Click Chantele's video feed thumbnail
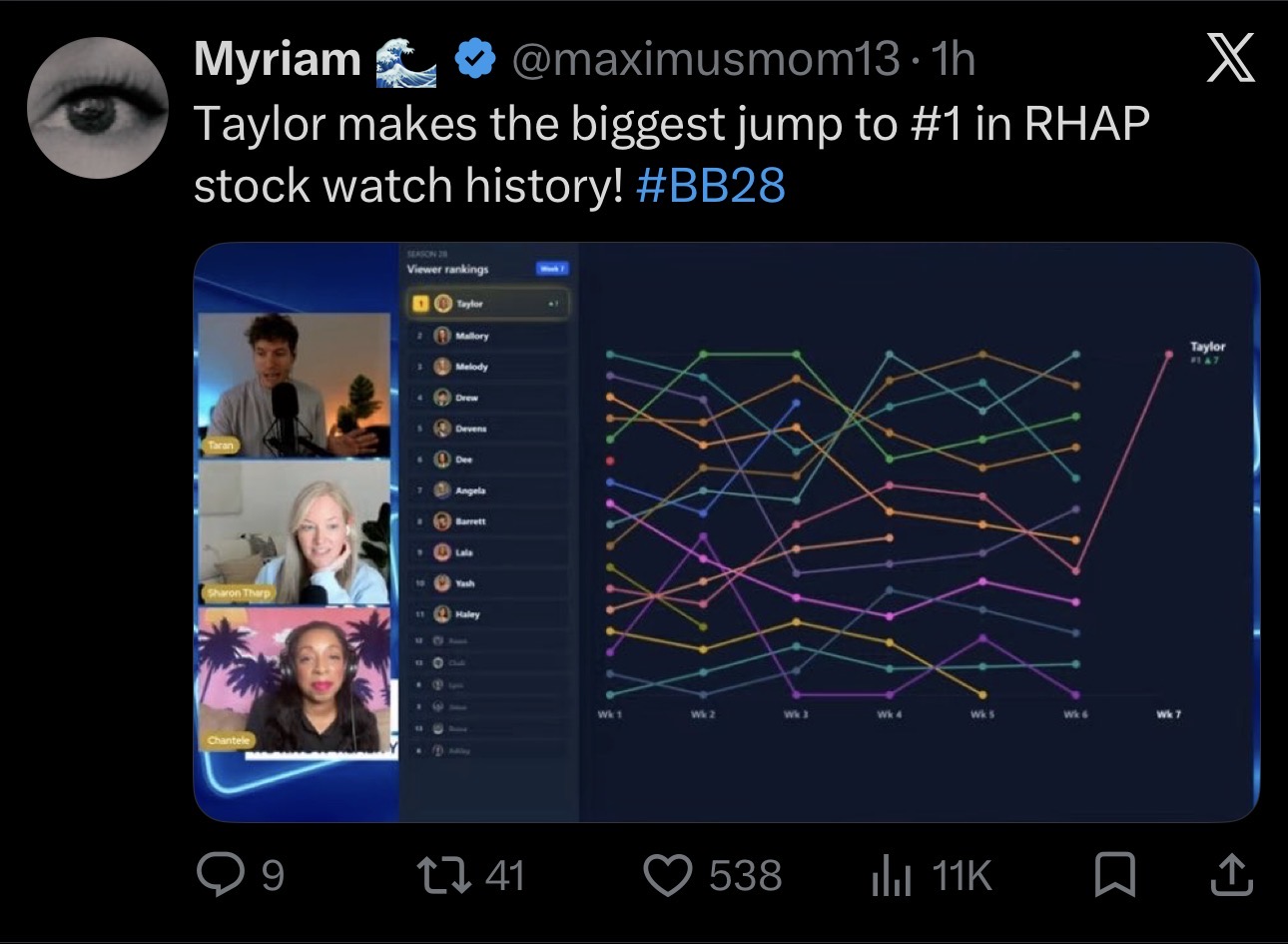 pos(296,678)
